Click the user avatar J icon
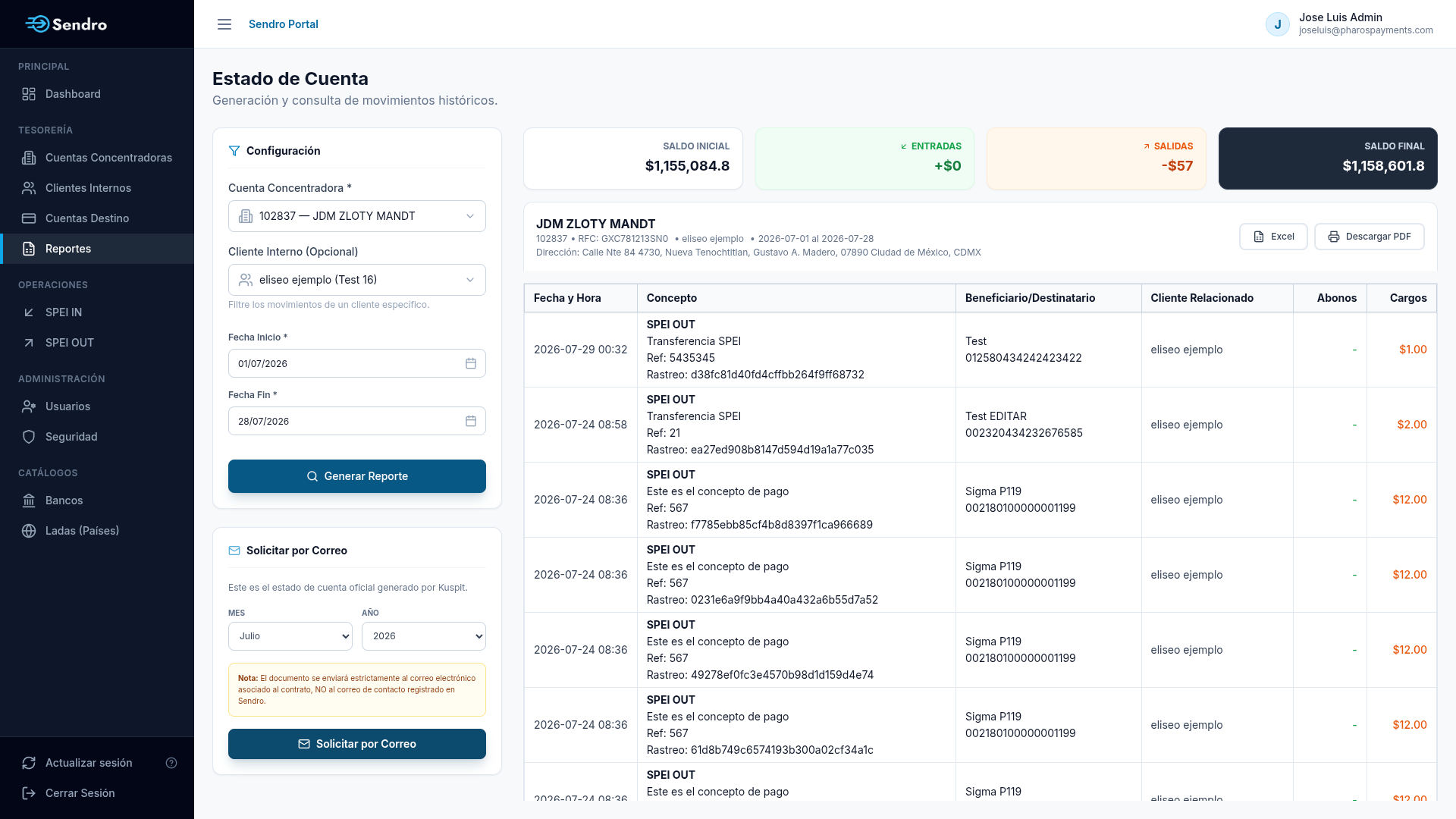1456x819 pixels. pyautogui.click(x=1278, y=24)
